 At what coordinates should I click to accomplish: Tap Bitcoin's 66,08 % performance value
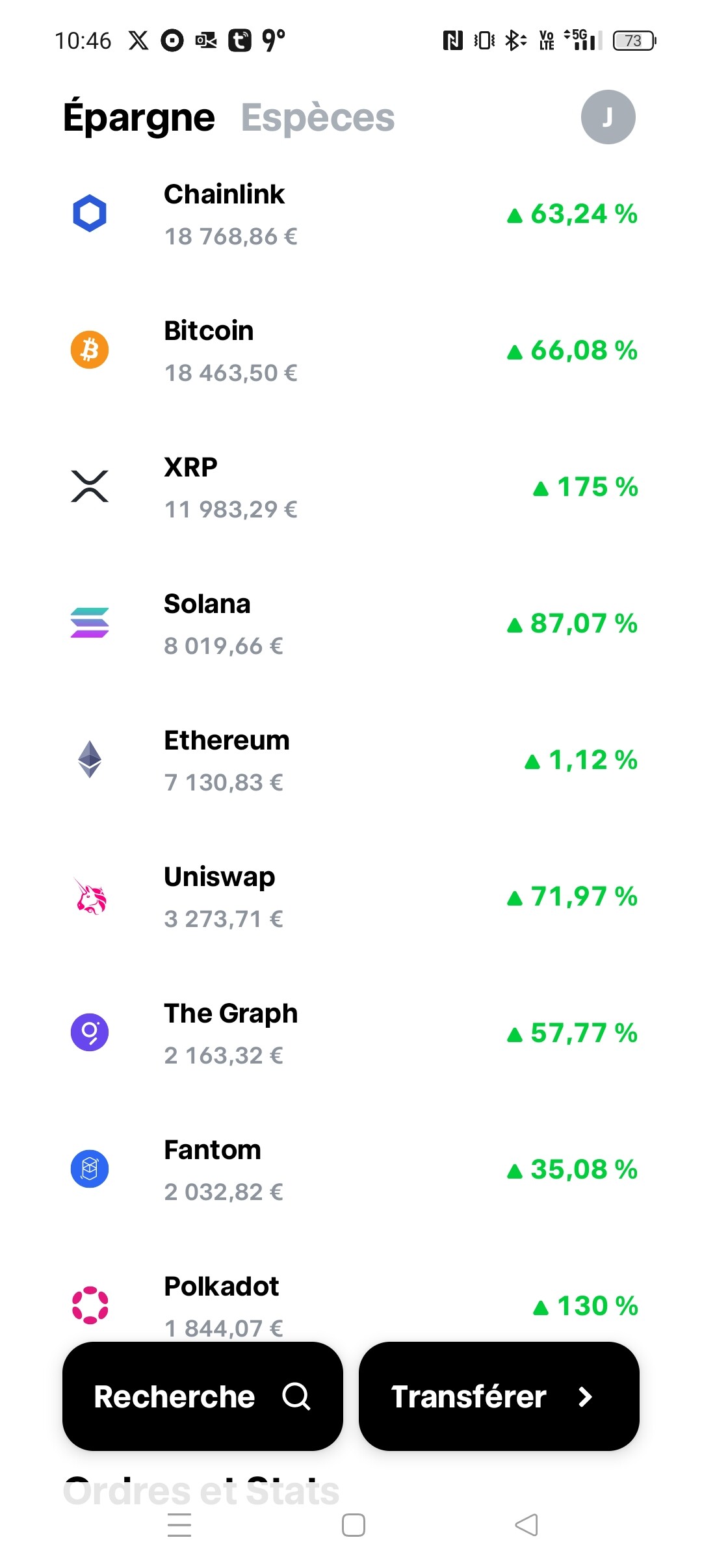click(573, 350)
